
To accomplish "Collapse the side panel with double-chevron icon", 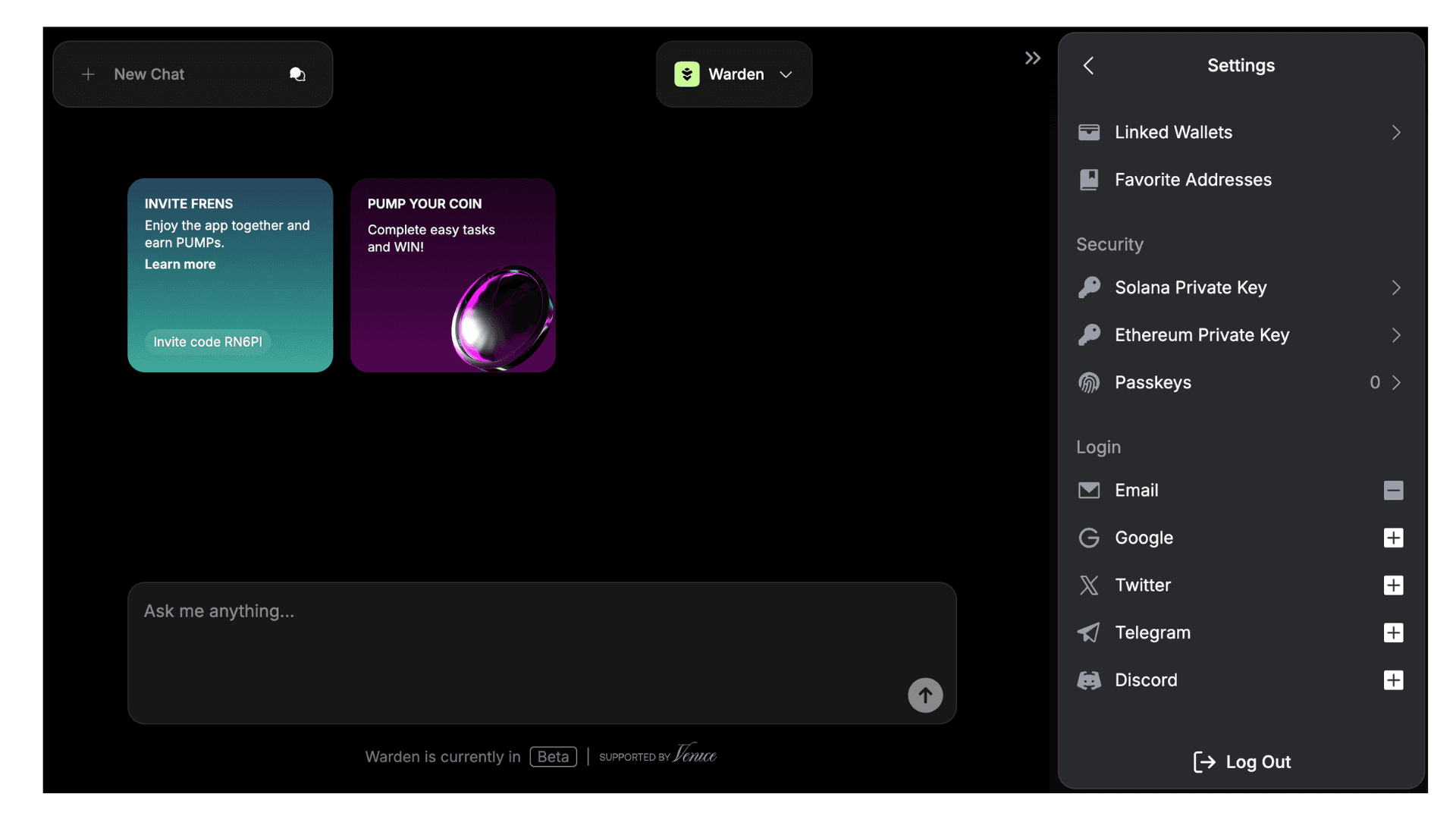I will click(x=1032, y=58).
